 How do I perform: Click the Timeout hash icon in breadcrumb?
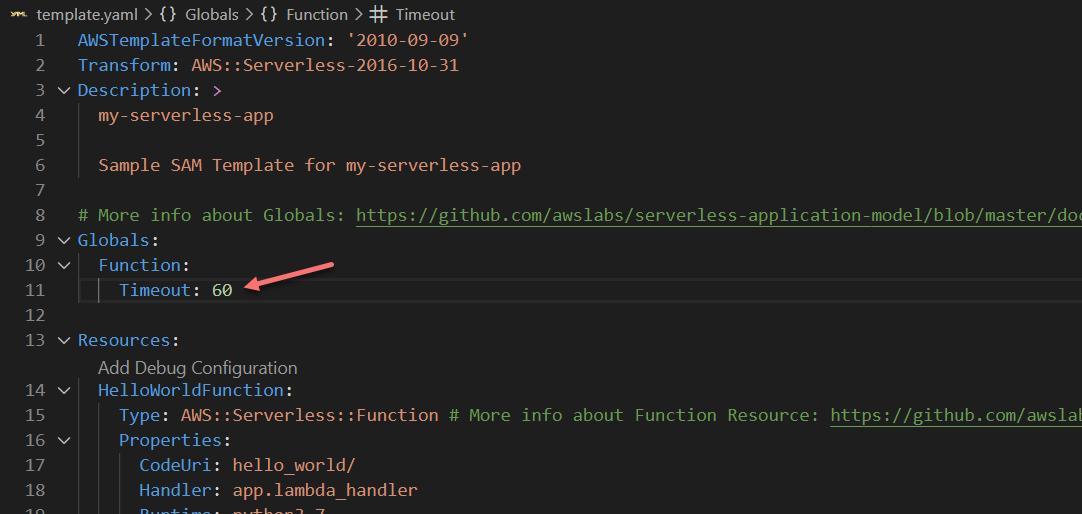[378, 15]
